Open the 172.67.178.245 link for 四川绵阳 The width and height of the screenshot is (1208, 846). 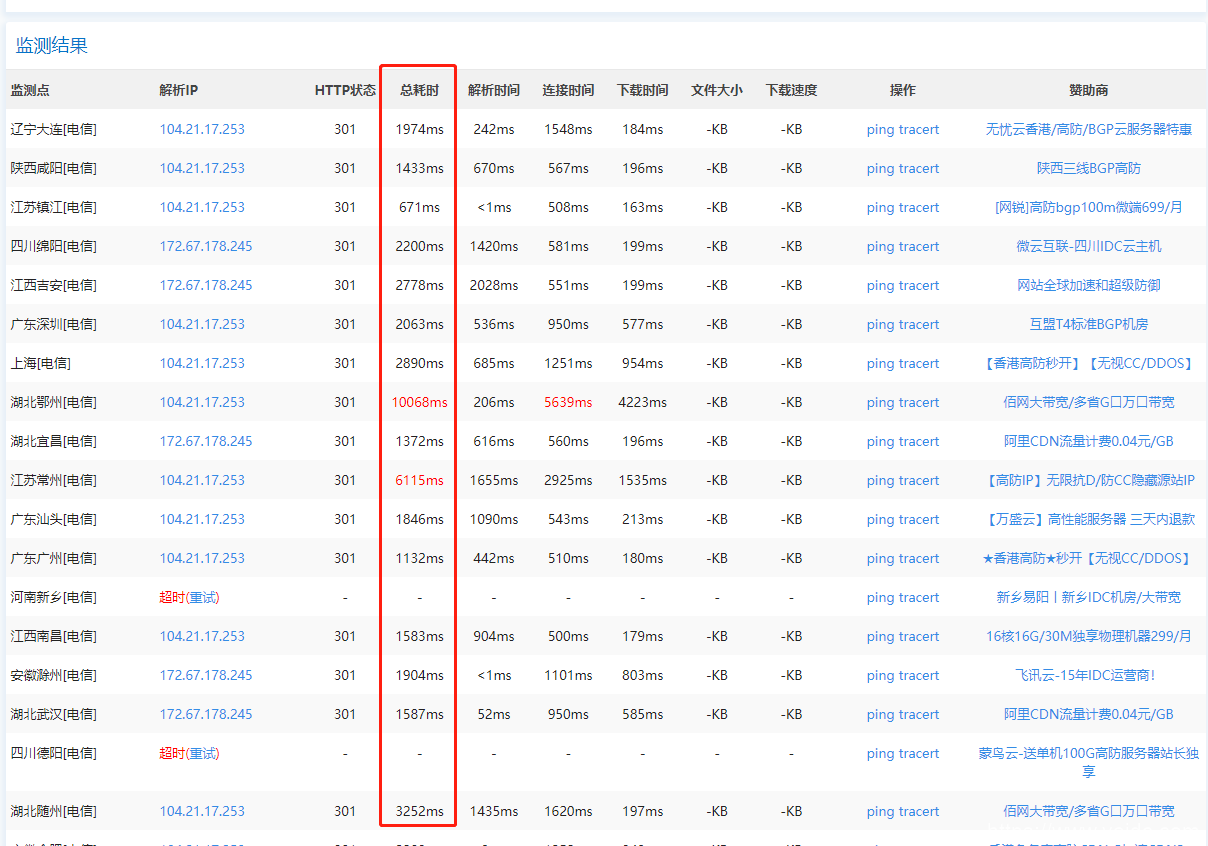(x=206, y=246)
